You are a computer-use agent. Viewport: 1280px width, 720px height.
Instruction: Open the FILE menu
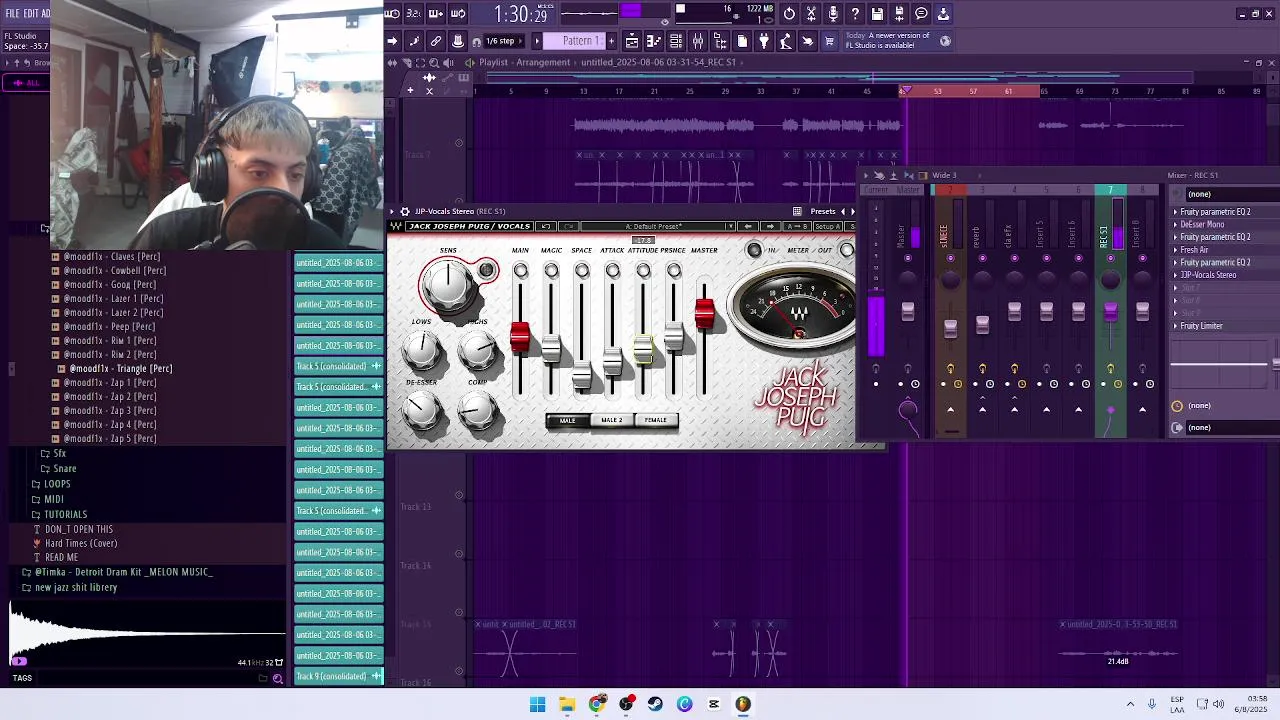[13, 13]
